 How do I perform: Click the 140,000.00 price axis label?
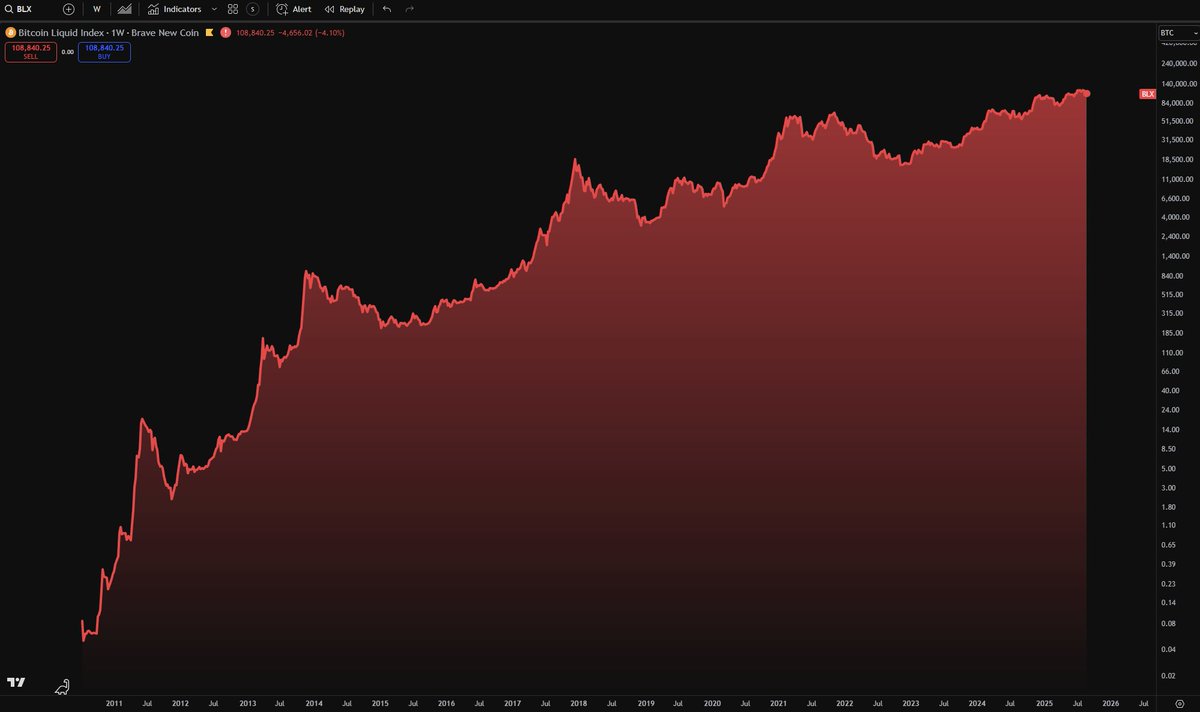tap(1177, 84)
